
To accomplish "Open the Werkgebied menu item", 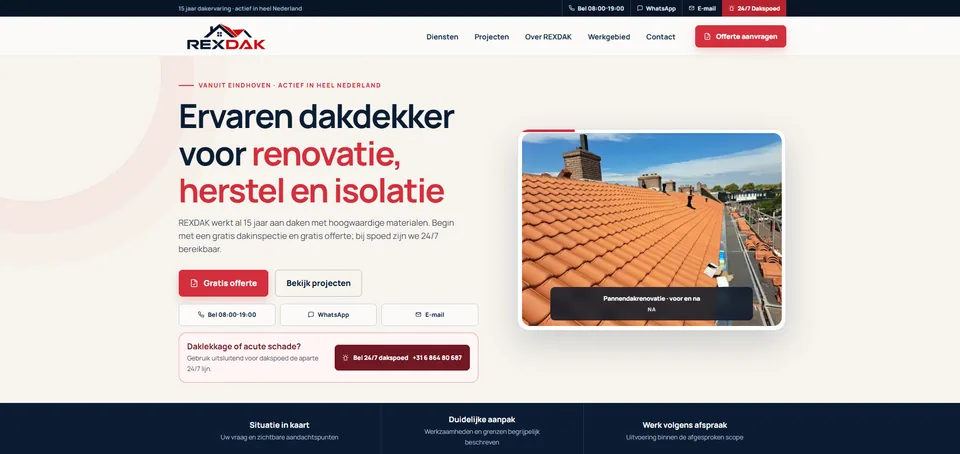I will coord(609,37).
